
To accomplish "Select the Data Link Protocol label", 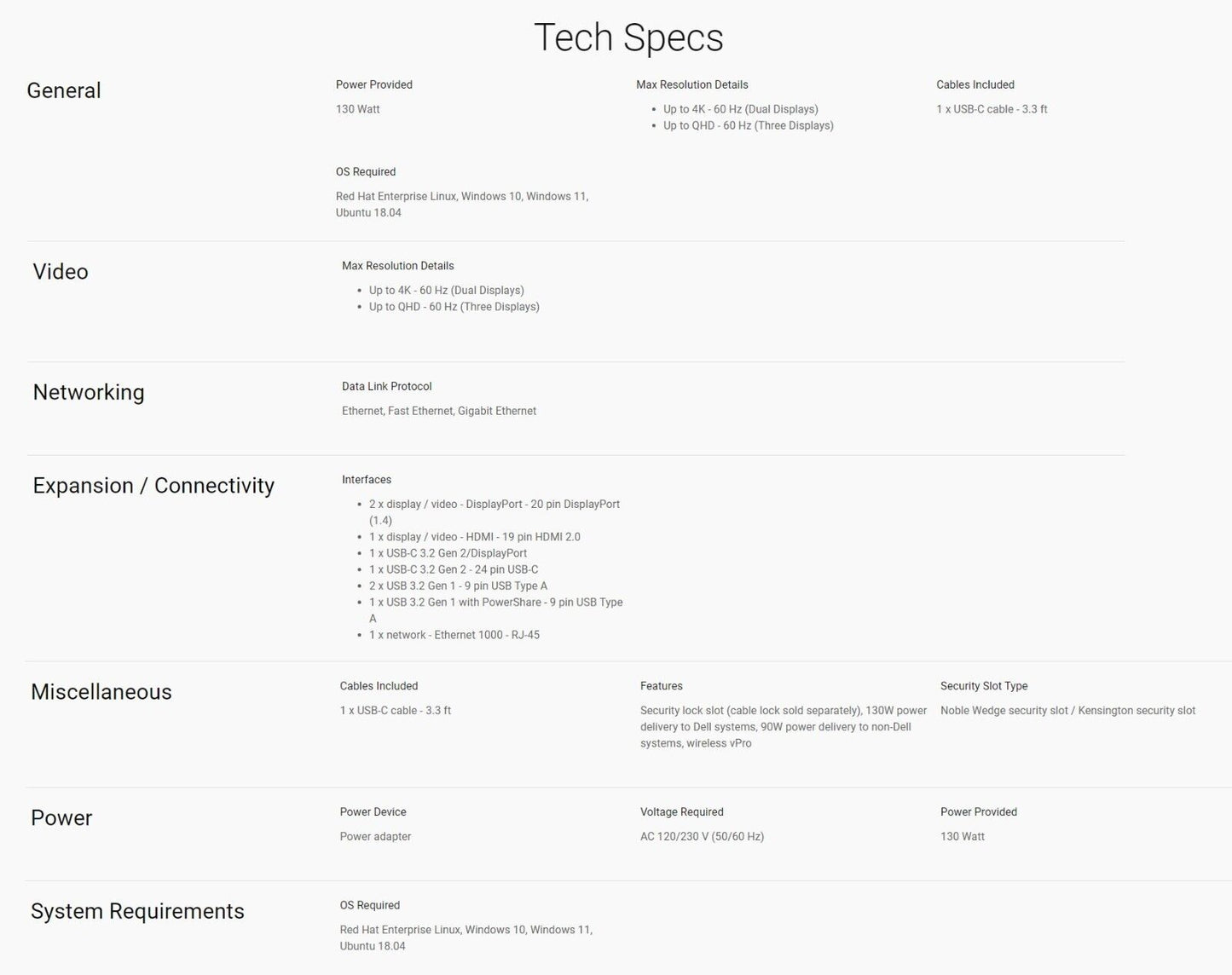I will tap(387, 386).
